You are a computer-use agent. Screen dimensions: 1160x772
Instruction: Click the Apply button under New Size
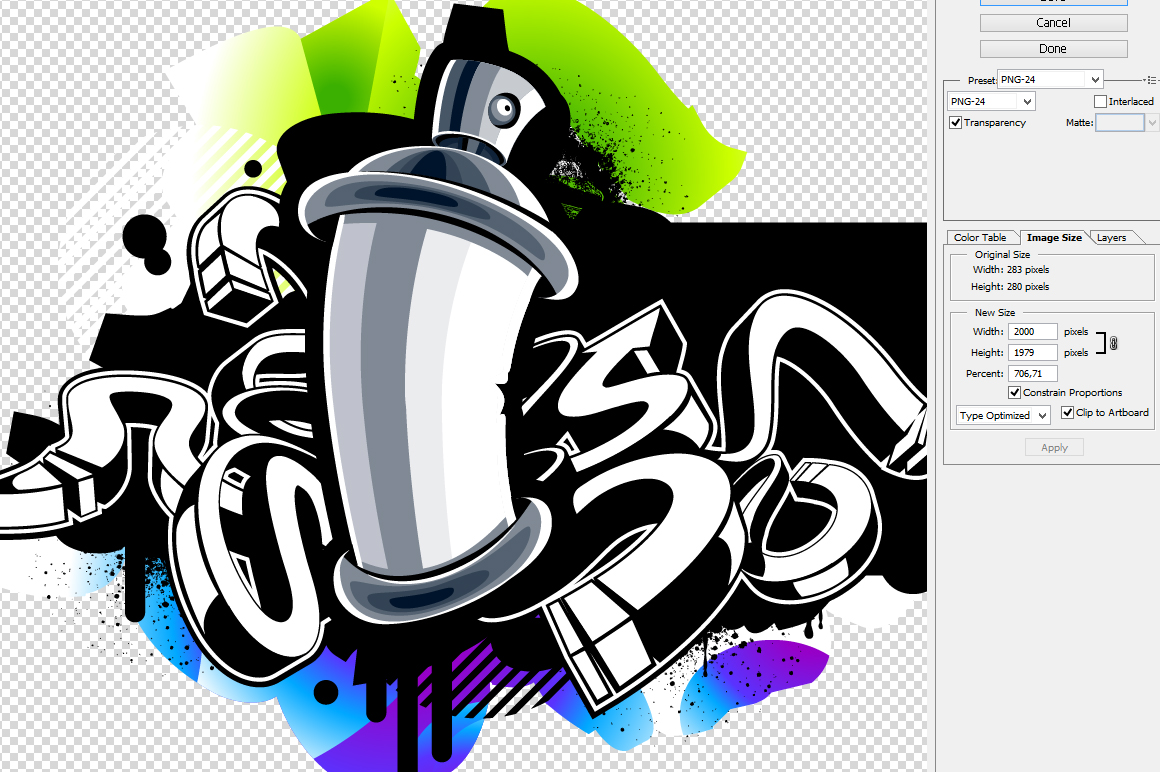click(1054, 447)
